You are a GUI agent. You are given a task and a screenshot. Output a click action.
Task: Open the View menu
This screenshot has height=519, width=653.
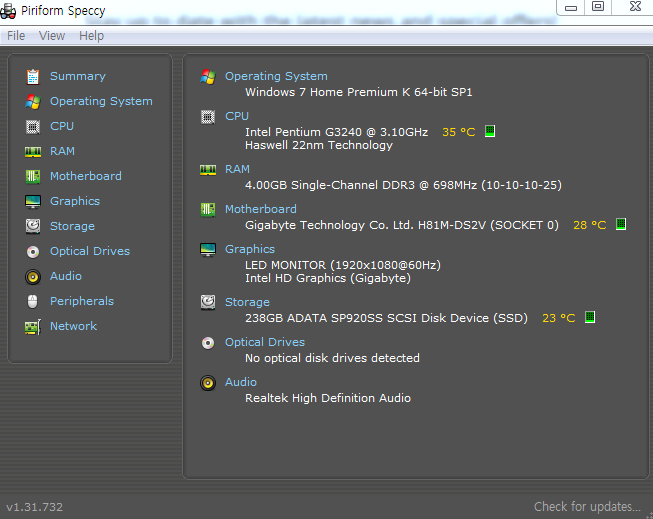(x=52, y=36)
